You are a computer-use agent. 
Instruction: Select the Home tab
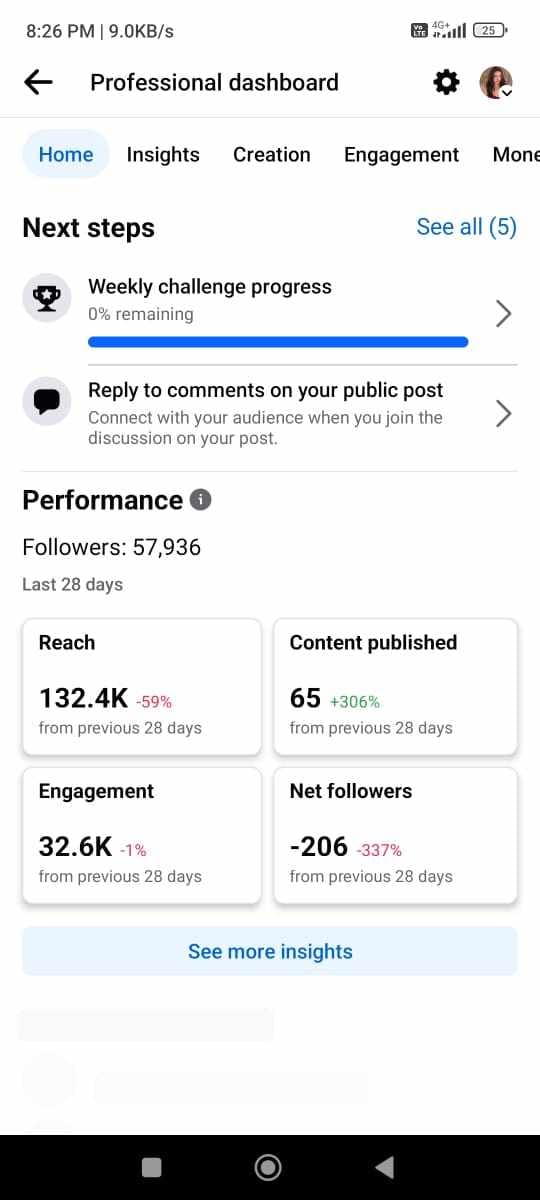(x=66, y=154)
